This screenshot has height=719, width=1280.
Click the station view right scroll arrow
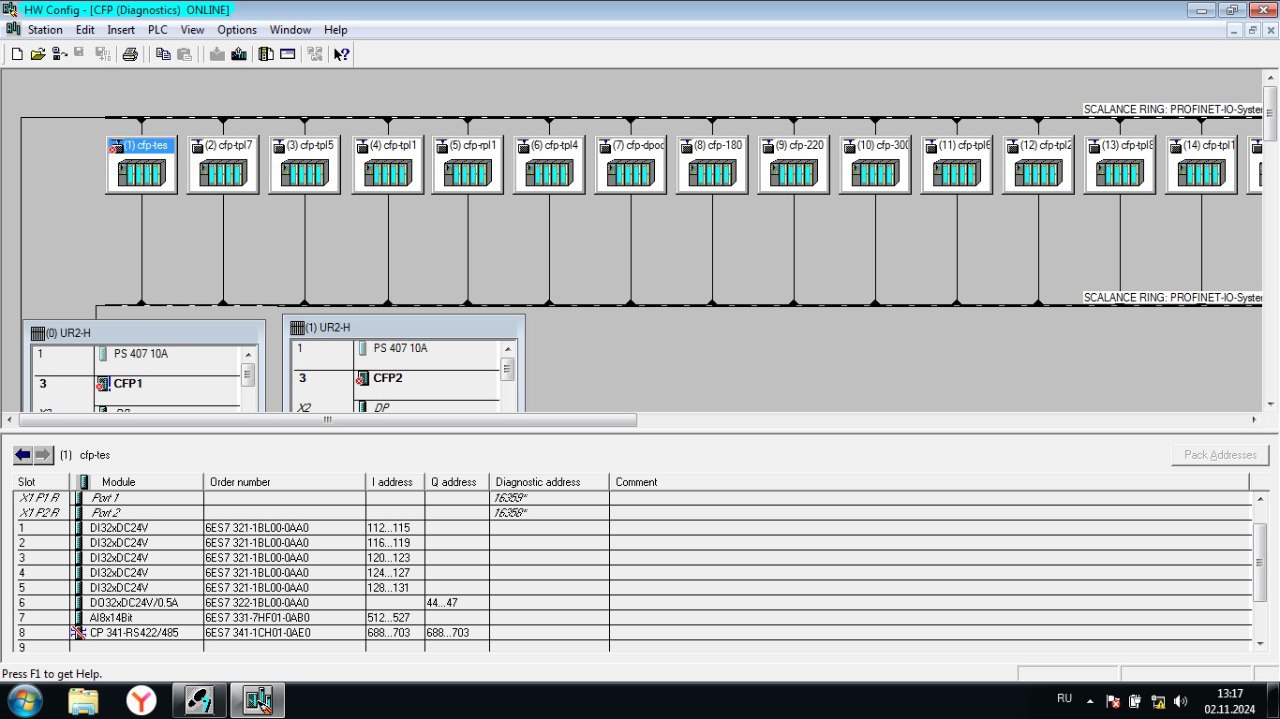(1255, 420)
